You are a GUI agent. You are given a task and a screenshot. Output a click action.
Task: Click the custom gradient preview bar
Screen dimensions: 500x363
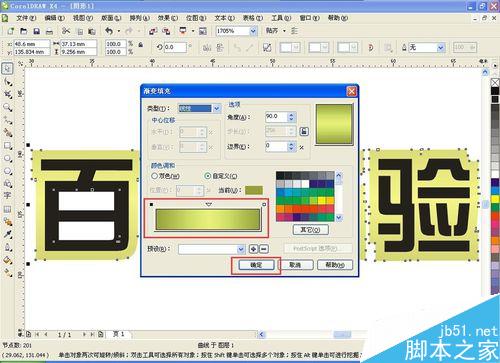pos(208,219)
